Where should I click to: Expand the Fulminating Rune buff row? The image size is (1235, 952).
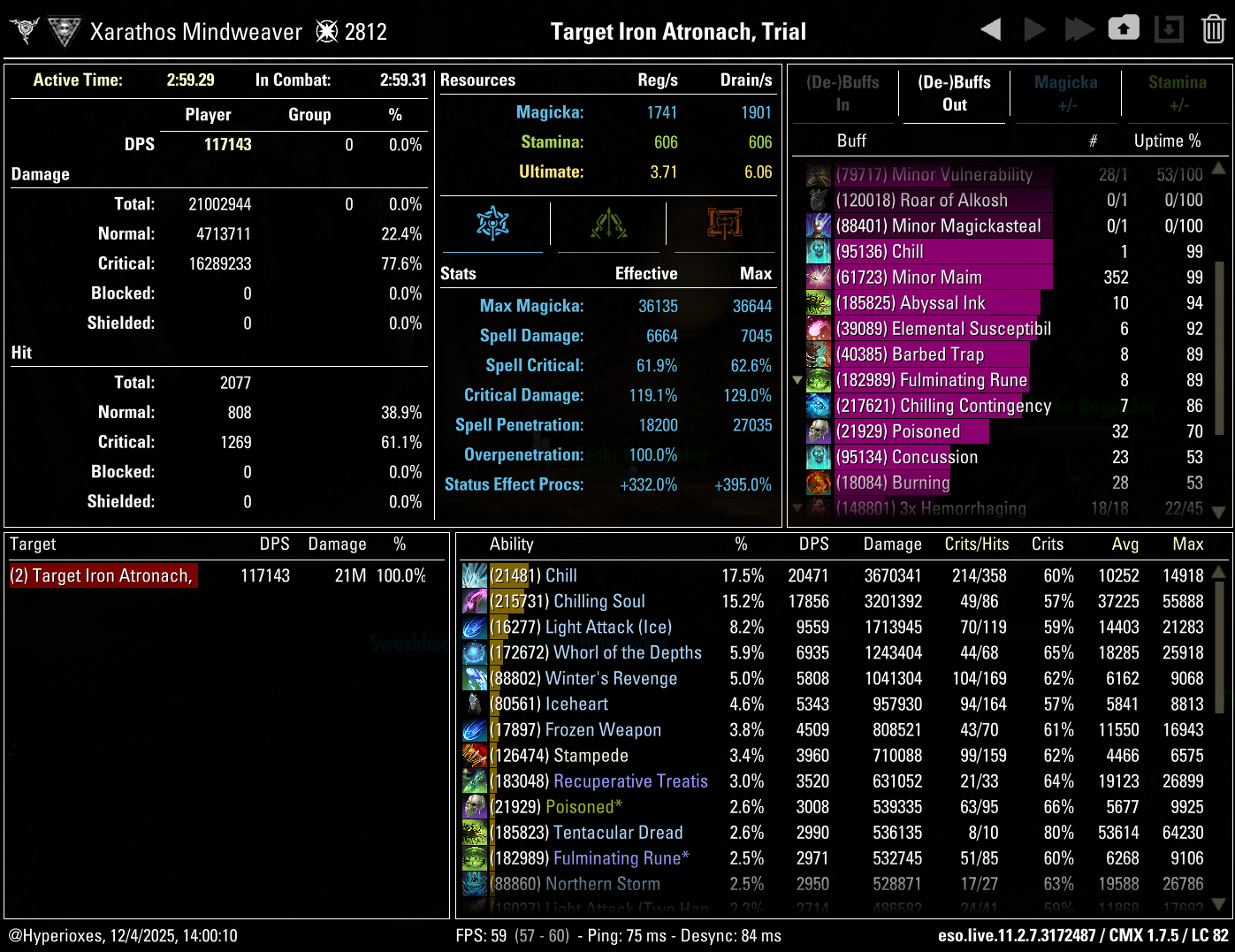tap(797, 380)
